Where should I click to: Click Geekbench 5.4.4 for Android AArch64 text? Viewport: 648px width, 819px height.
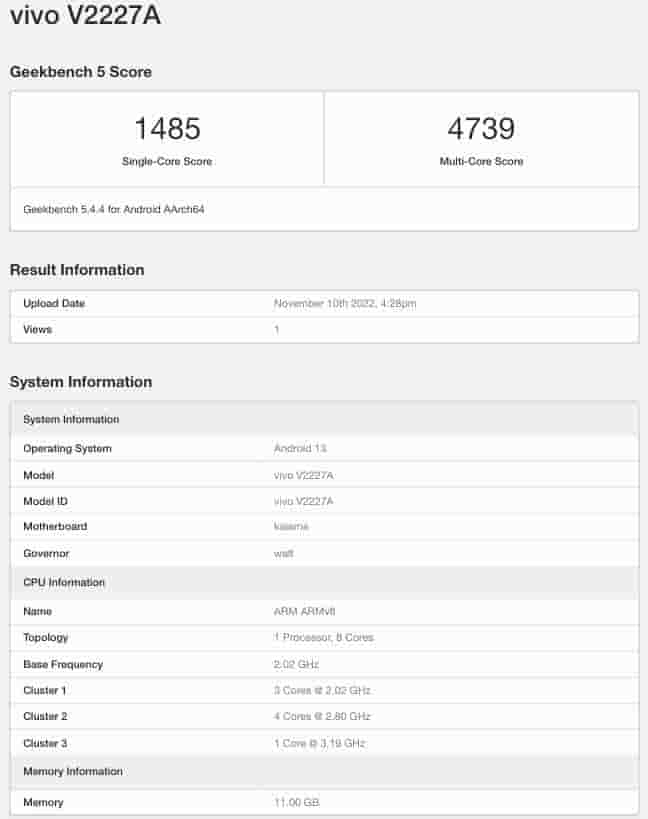(114, 210)
